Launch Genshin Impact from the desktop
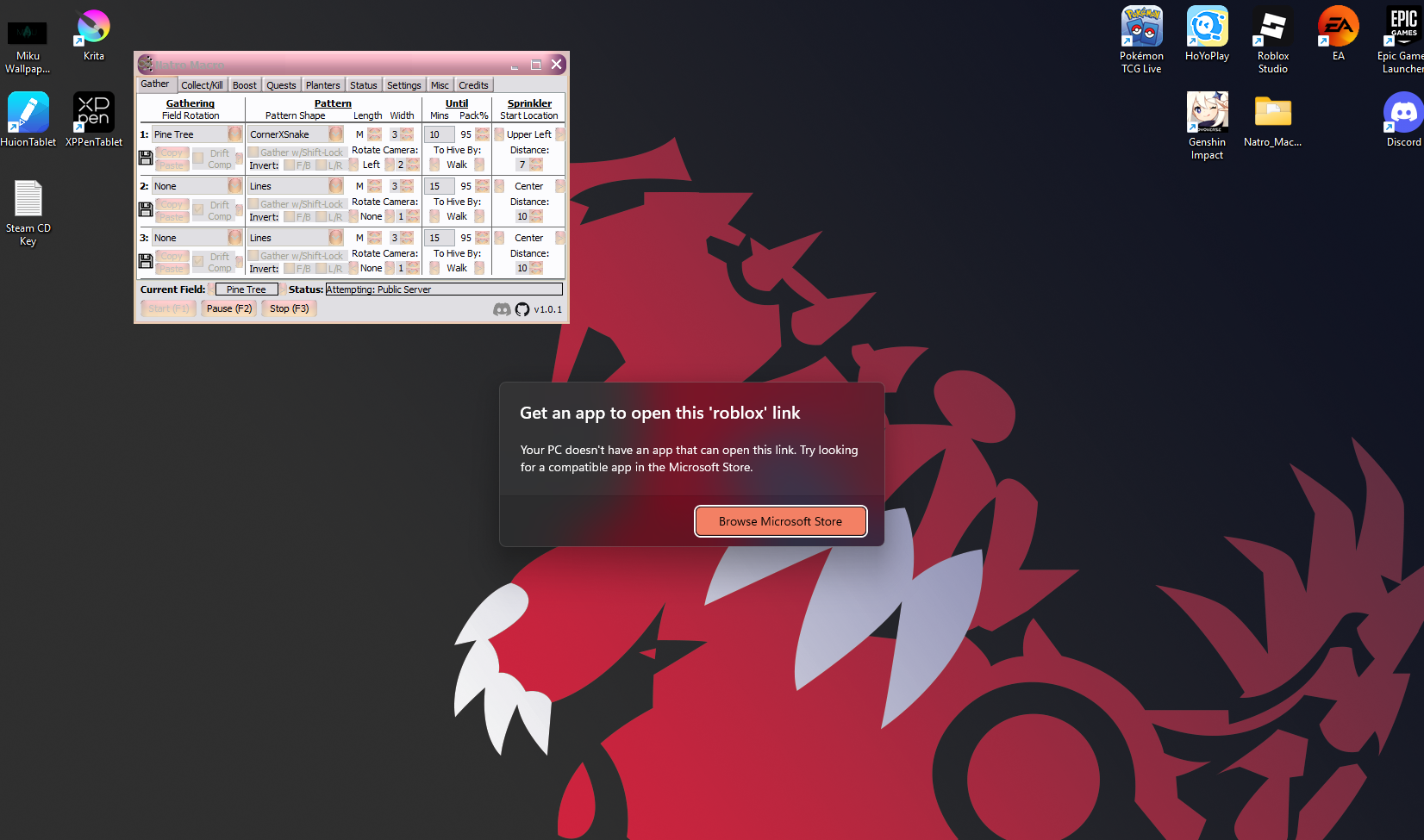This screenshot has height=840, width=1424. click(1207, 127)
